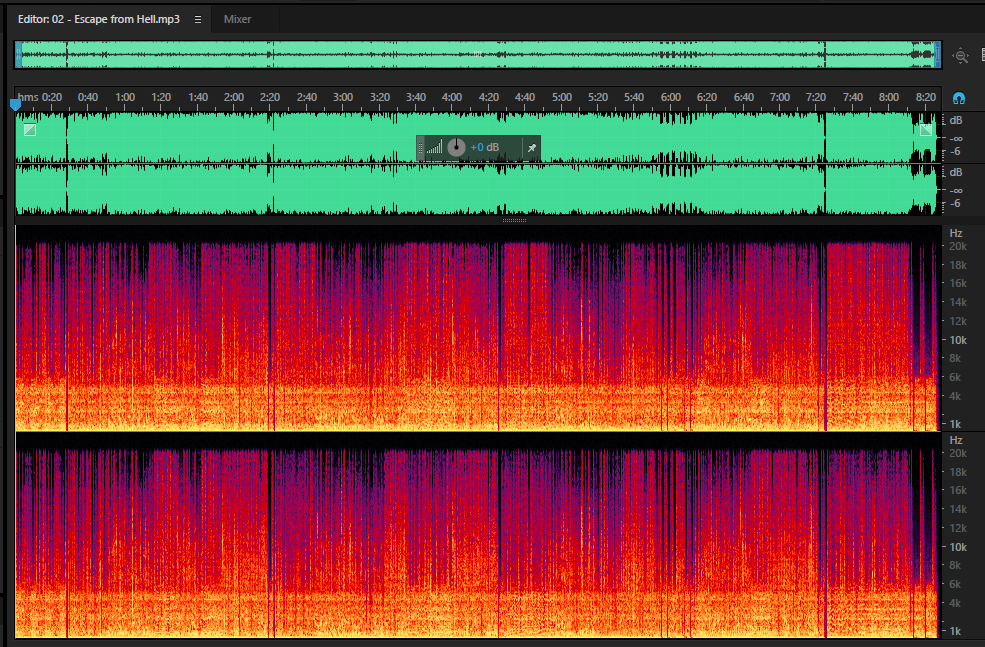985x647 pixels.
Task: Click the 2:20 mark on the time ruler
Action: [x=269, y=97]
